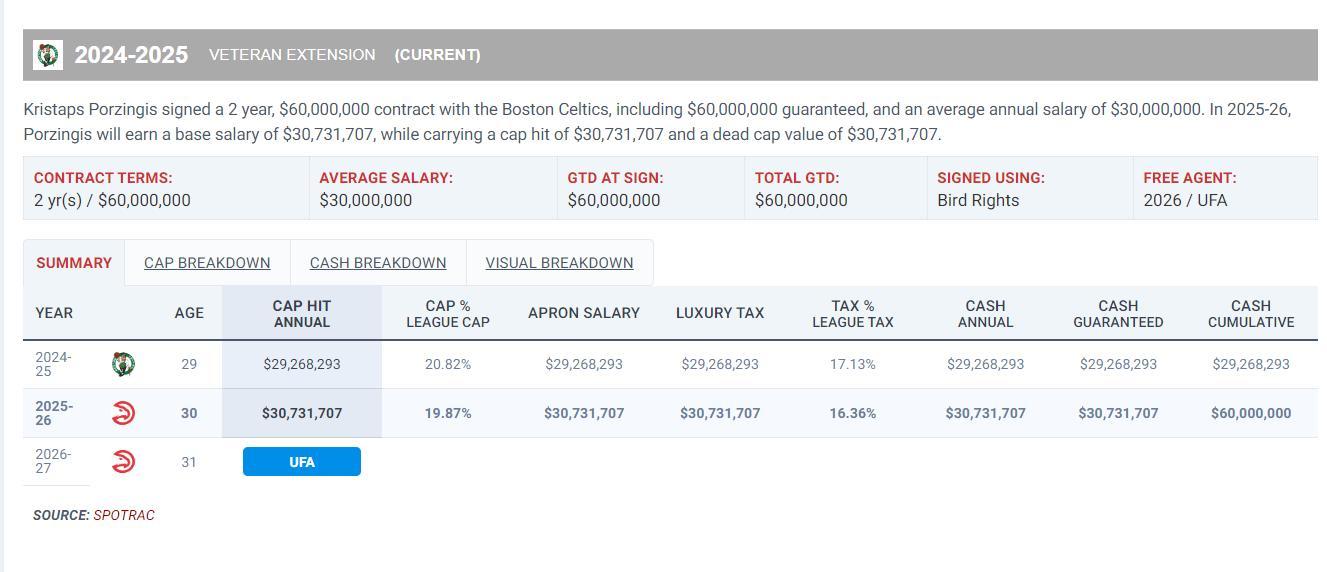Click the Celtics logo in the 2024-25 row
The height and width of the screenshot is (572, 1327).
(123, 364)
